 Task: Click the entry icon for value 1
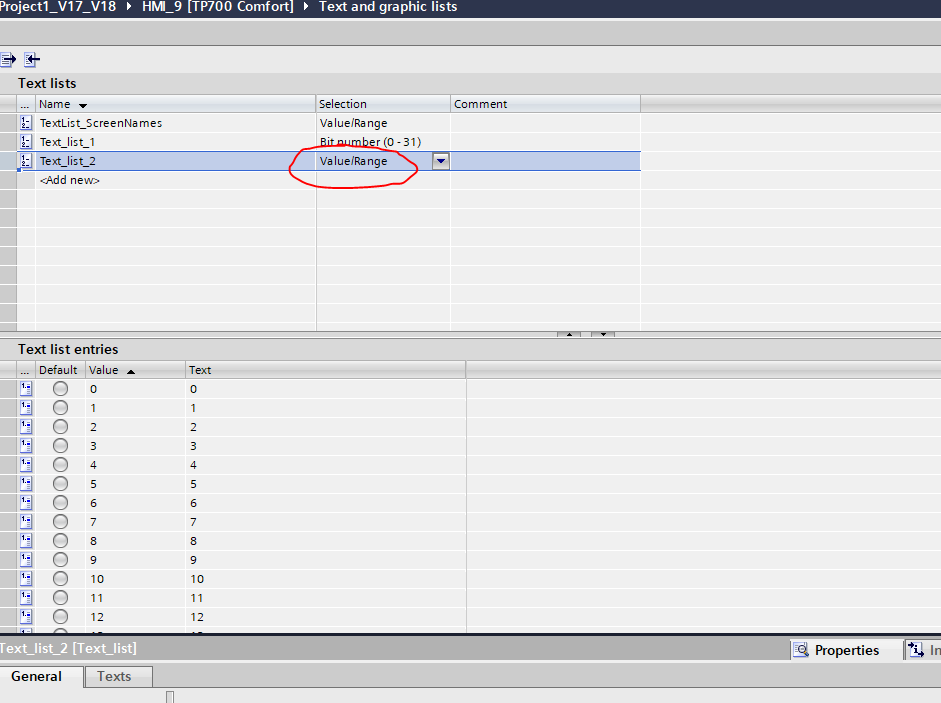pyautogui.click(x=26, y=408)
